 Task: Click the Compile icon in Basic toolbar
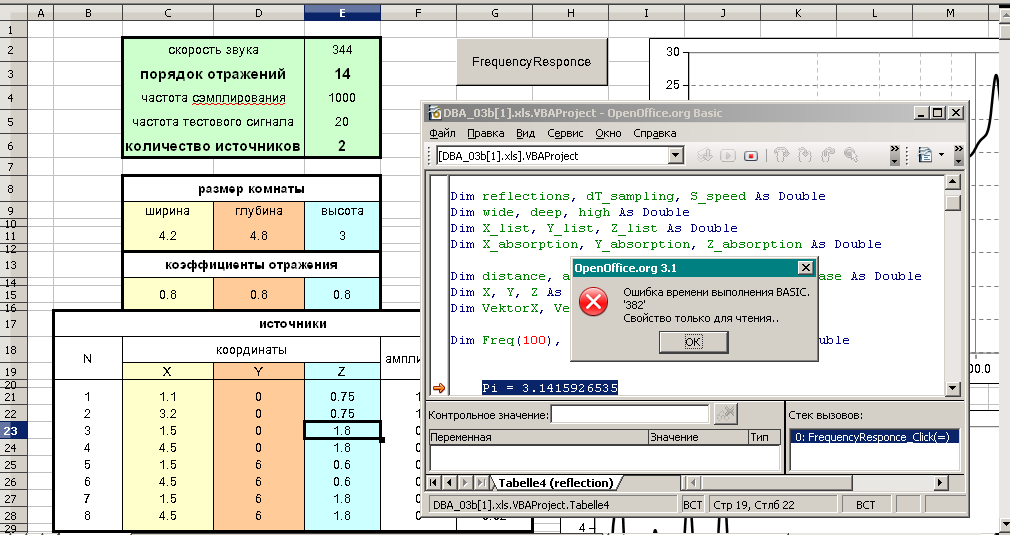pyautogui.click(x=705, y=155)
